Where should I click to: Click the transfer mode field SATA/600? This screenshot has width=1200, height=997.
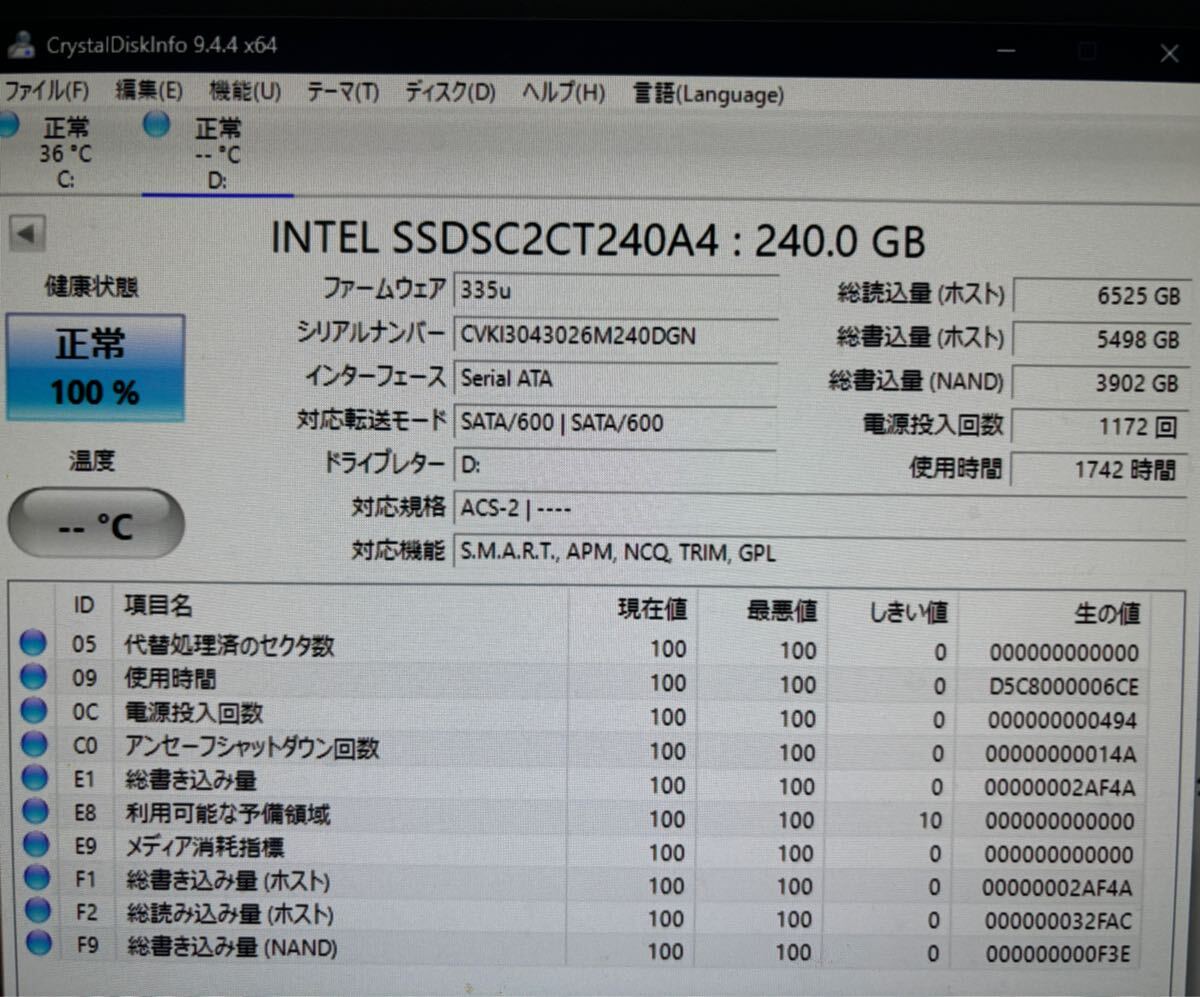[x=616, y=423]
